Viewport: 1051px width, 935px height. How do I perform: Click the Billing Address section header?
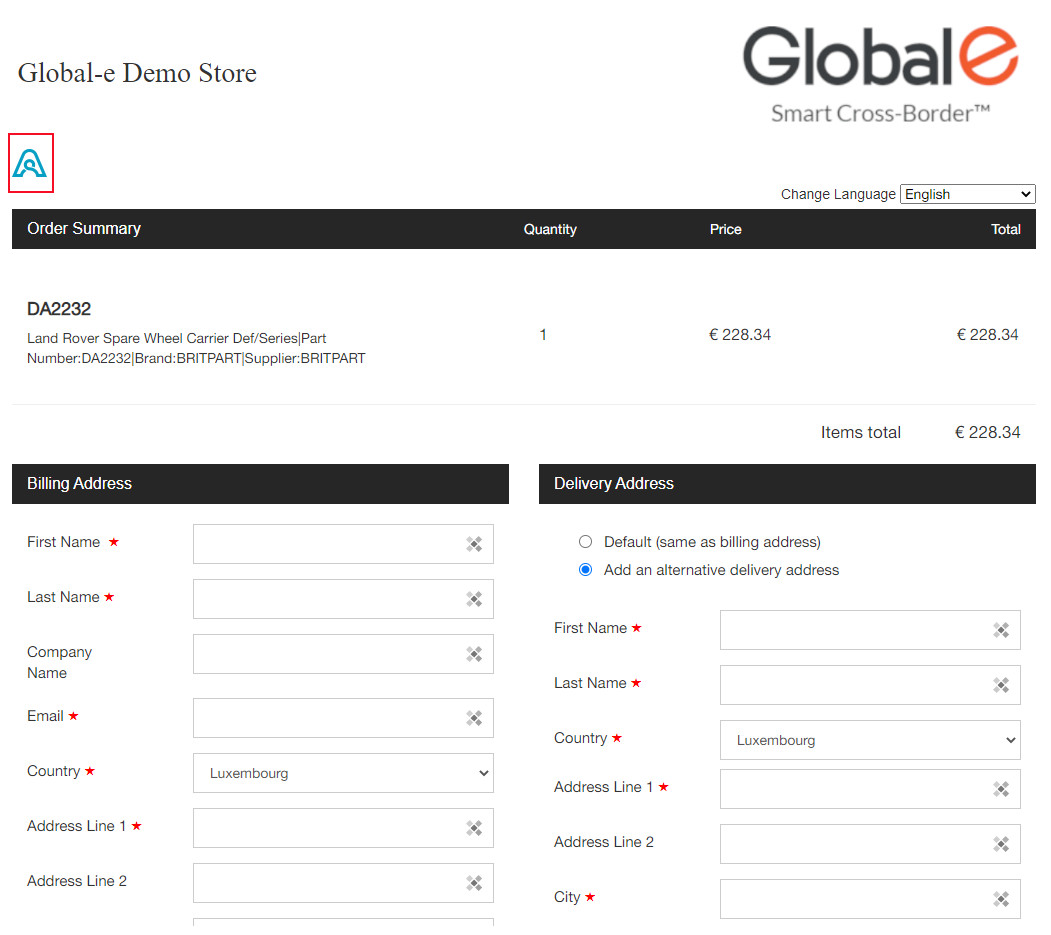coord(260,484)
